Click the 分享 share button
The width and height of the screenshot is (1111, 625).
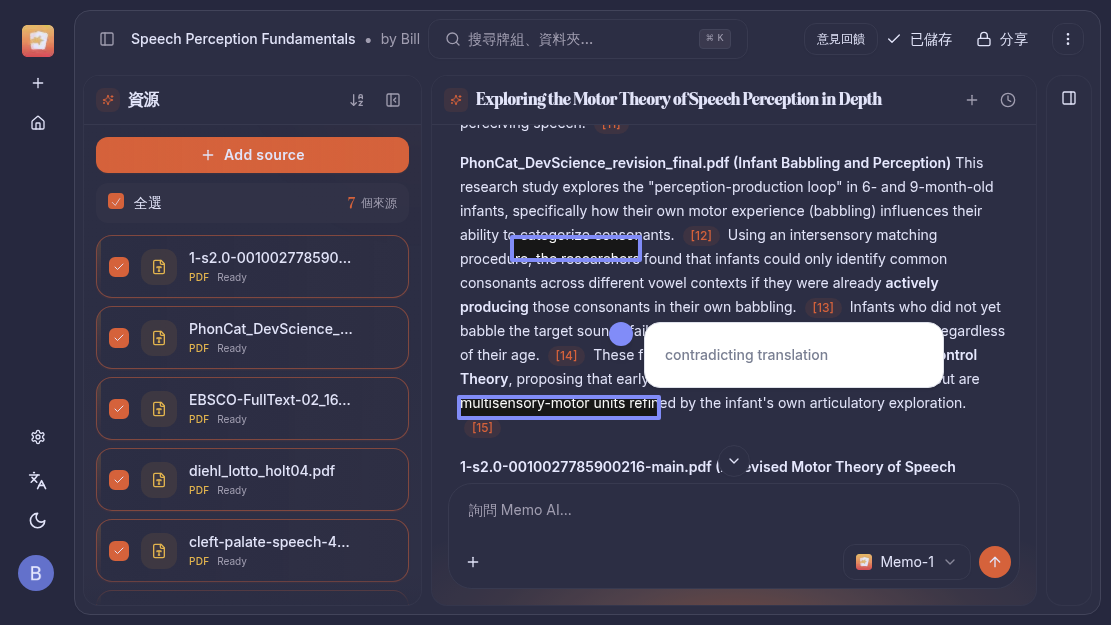point(1002,39)
